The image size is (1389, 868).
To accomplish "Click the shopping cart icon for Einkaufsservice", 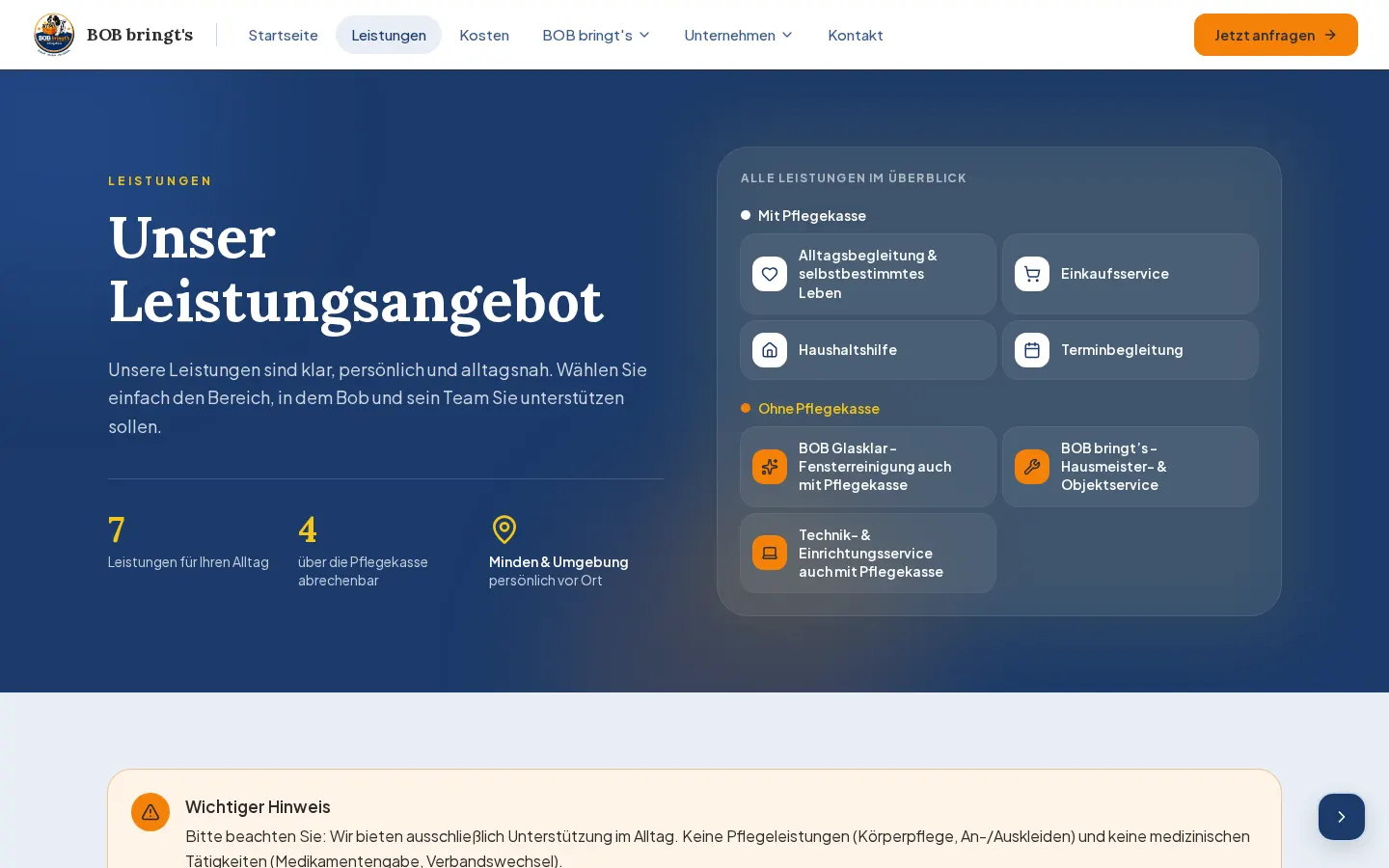I will coord(1032,274).
